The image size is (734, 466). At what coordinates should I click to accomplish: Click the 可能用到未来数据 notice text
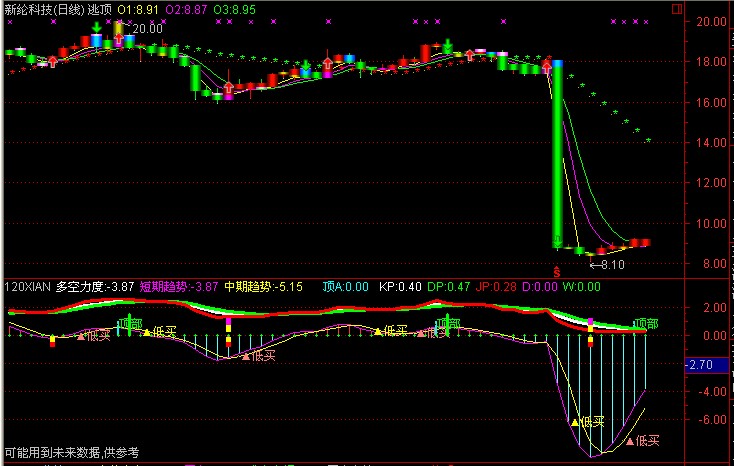[70, 453]
